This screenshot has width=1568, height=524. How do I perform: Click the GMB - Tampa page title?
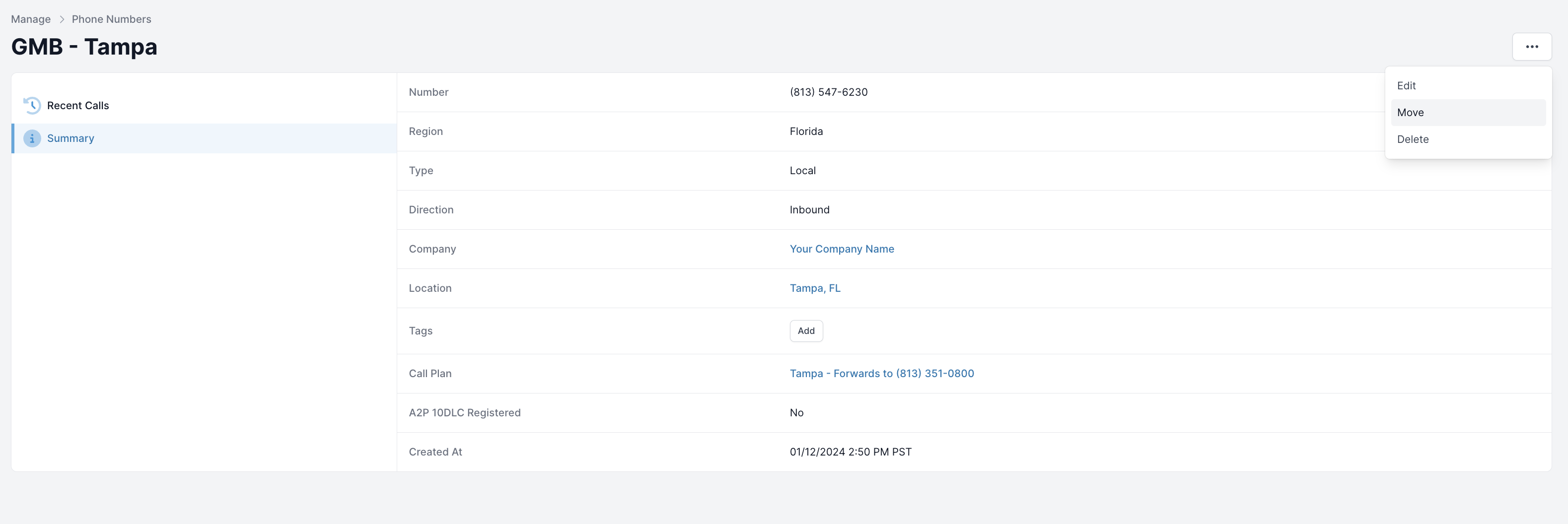coord(84,47)
